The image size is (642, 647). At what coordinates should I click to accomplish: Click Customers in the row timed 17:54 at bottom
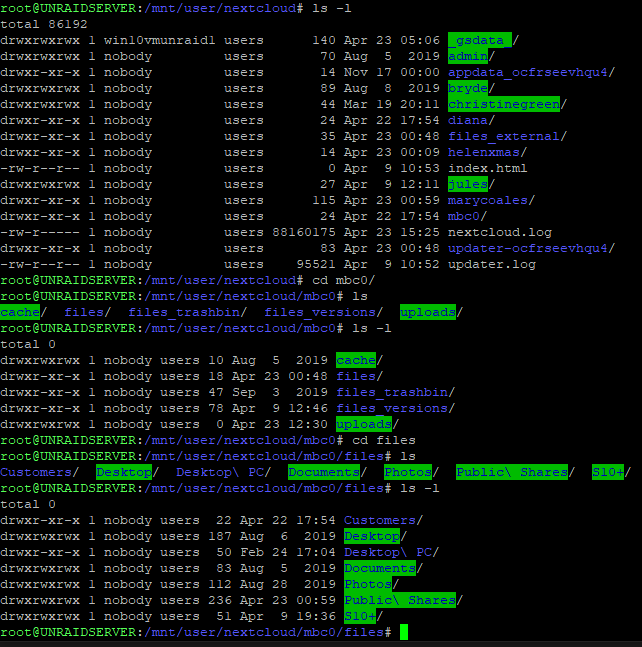[x=380, y=520]
